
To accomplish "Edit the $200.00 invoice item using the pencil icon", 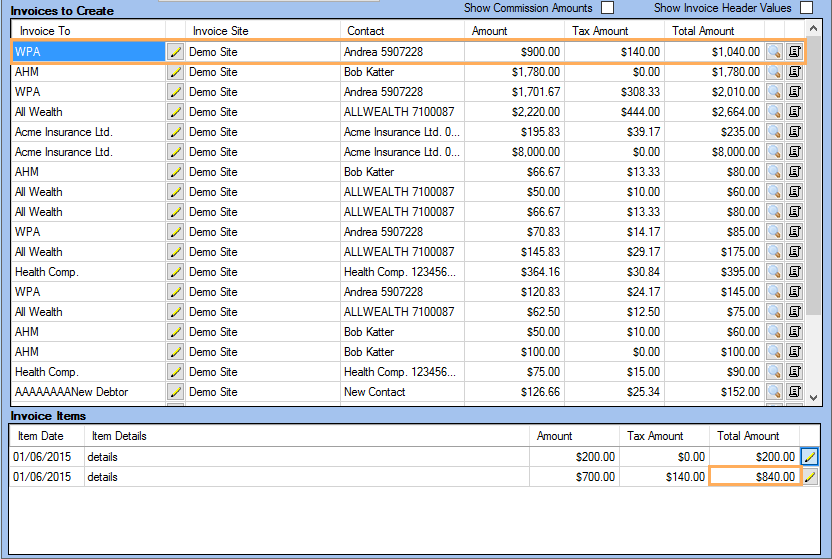I will pyautogui.click(x=810, y=457).
